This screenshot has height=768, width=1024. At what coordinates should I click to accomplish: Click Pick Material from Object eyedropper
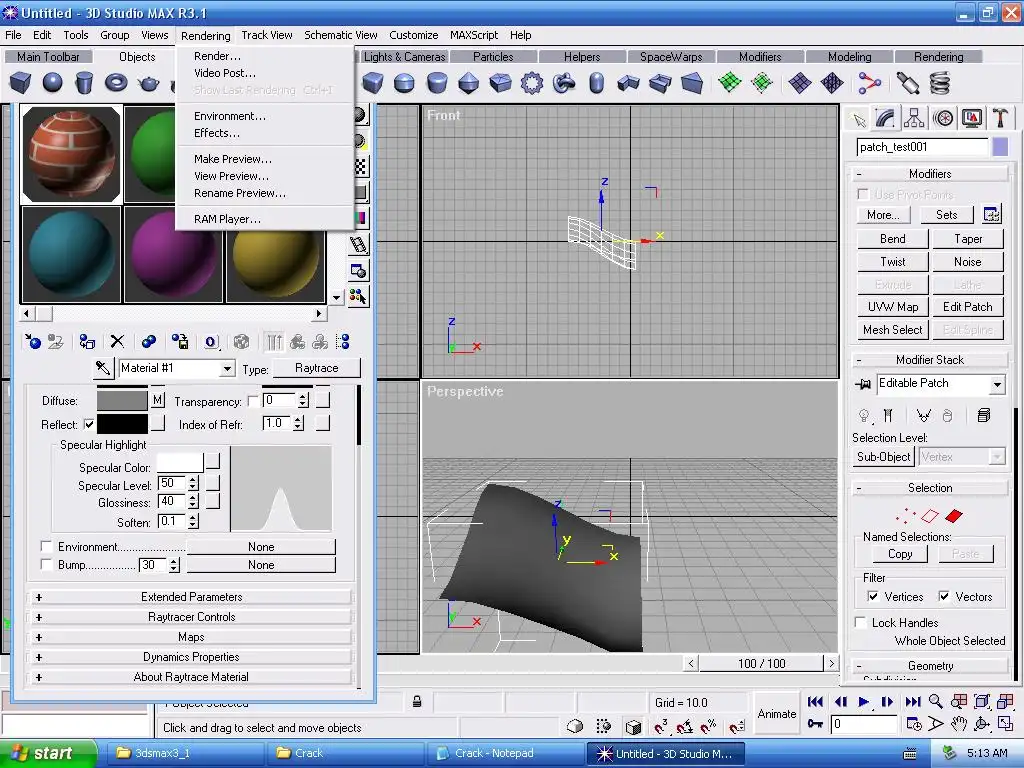tap(103, 368)
